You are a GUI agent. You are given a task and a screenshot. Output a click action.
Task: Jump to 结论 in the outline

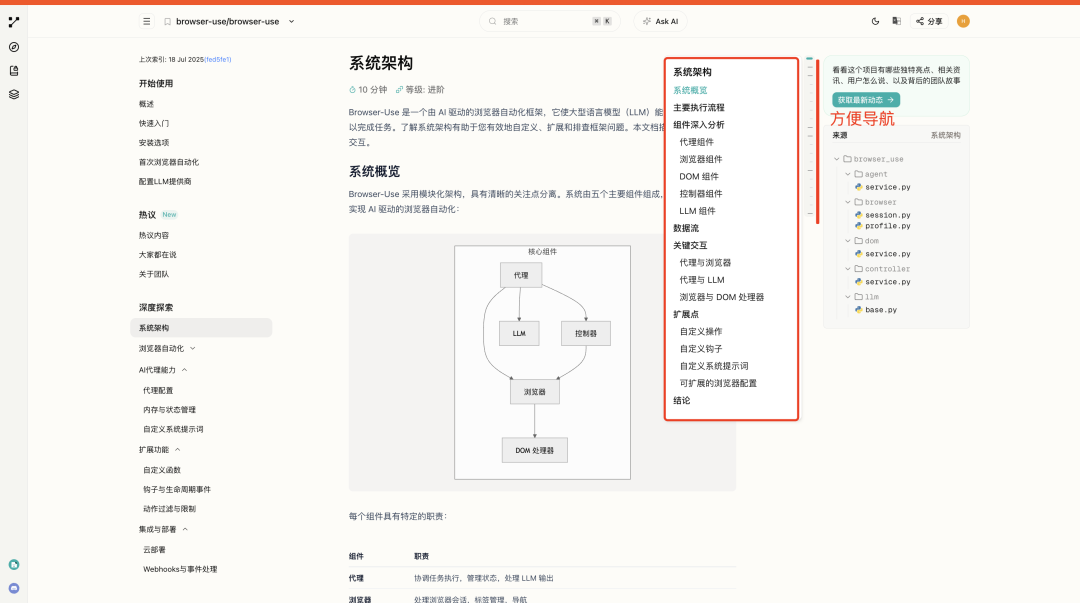pyautogui.click(x=681, y=400)
